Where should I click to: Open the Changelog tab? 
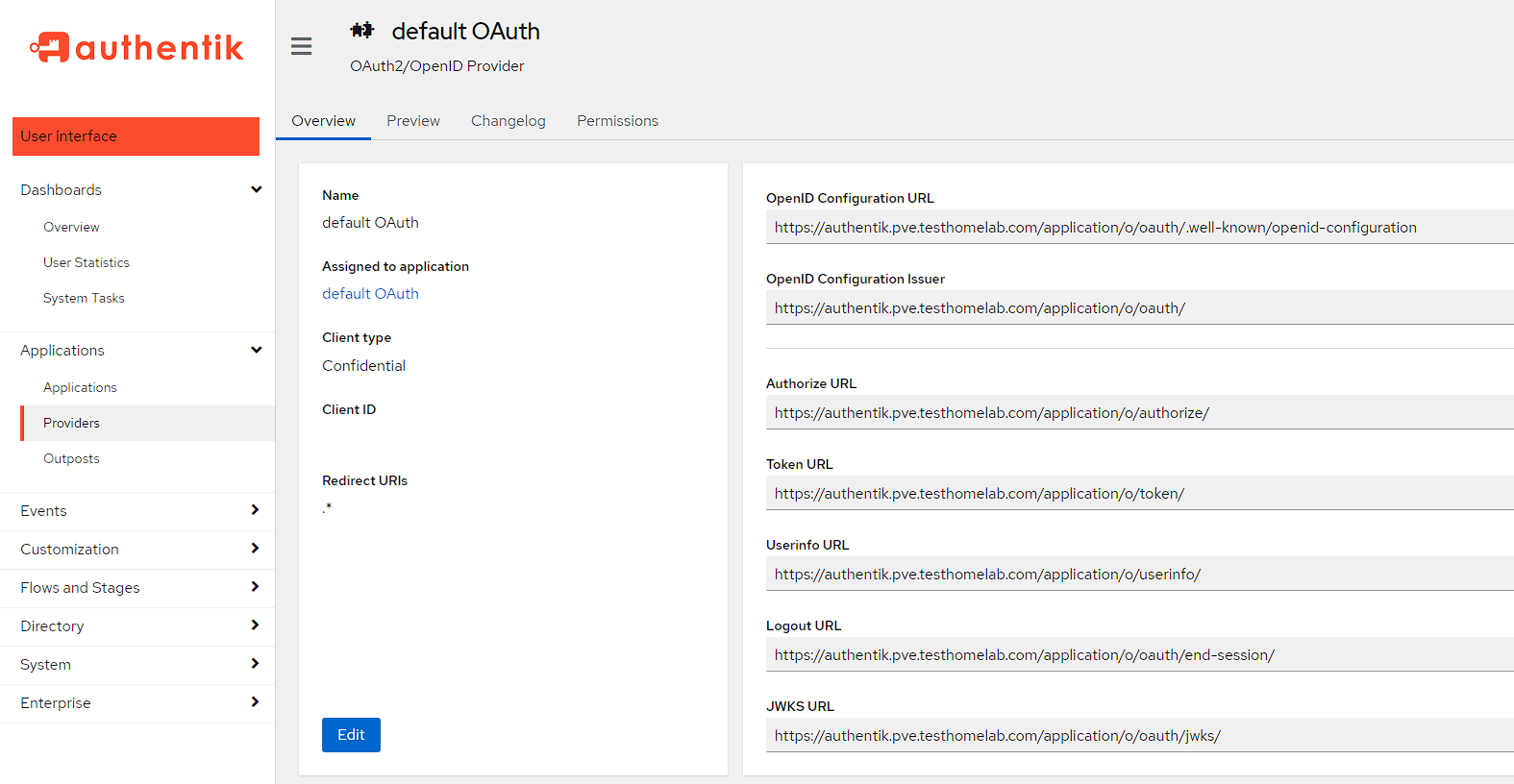point(508,121)
